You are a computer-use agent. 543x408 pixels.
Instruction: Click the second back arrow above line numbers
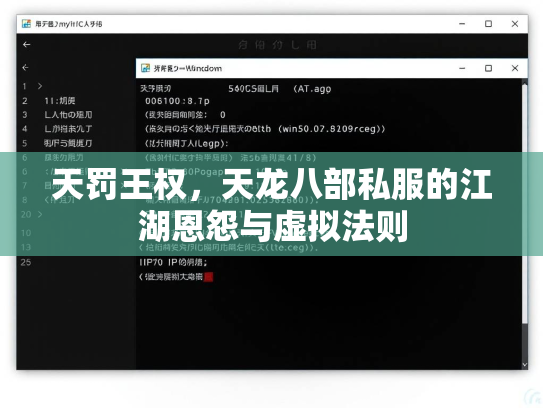(x=25, y=67)
